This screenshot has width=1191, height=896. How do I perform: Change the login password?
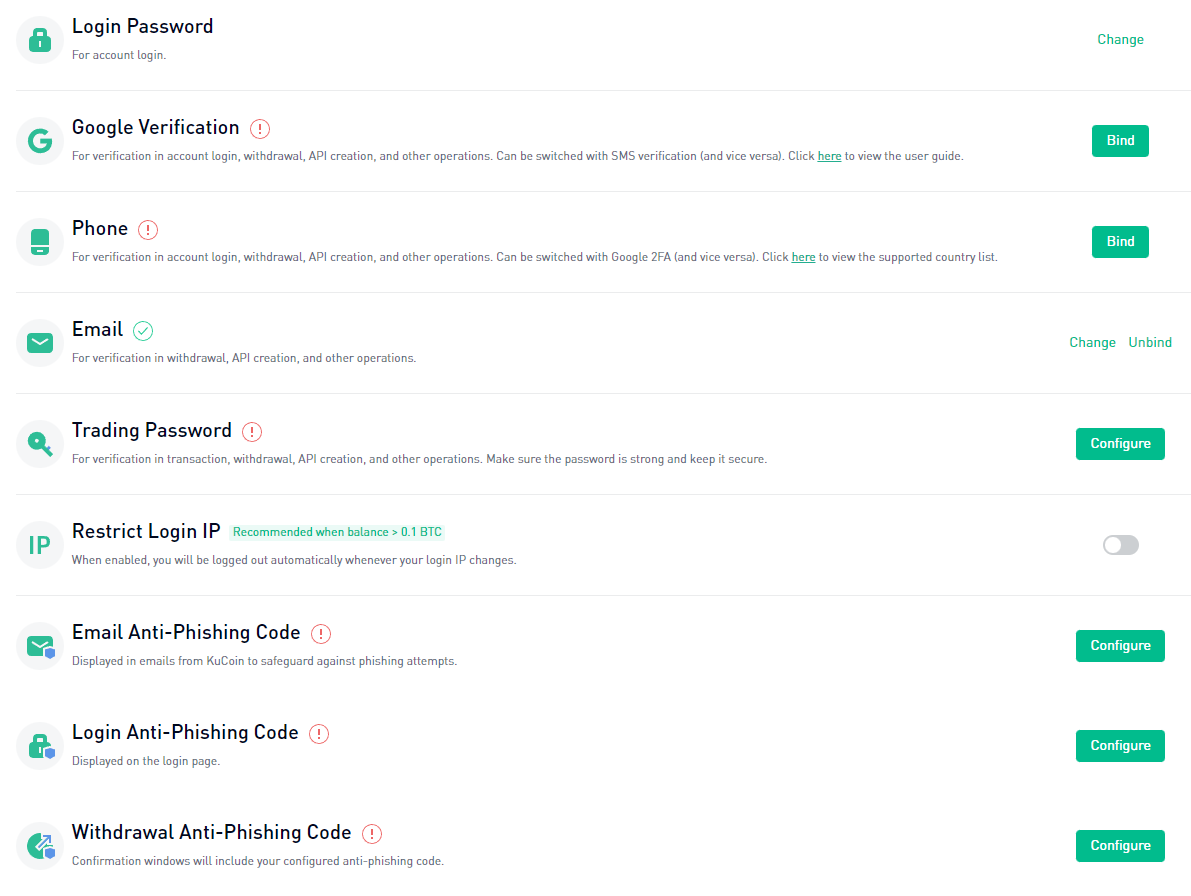[1120, 39]
